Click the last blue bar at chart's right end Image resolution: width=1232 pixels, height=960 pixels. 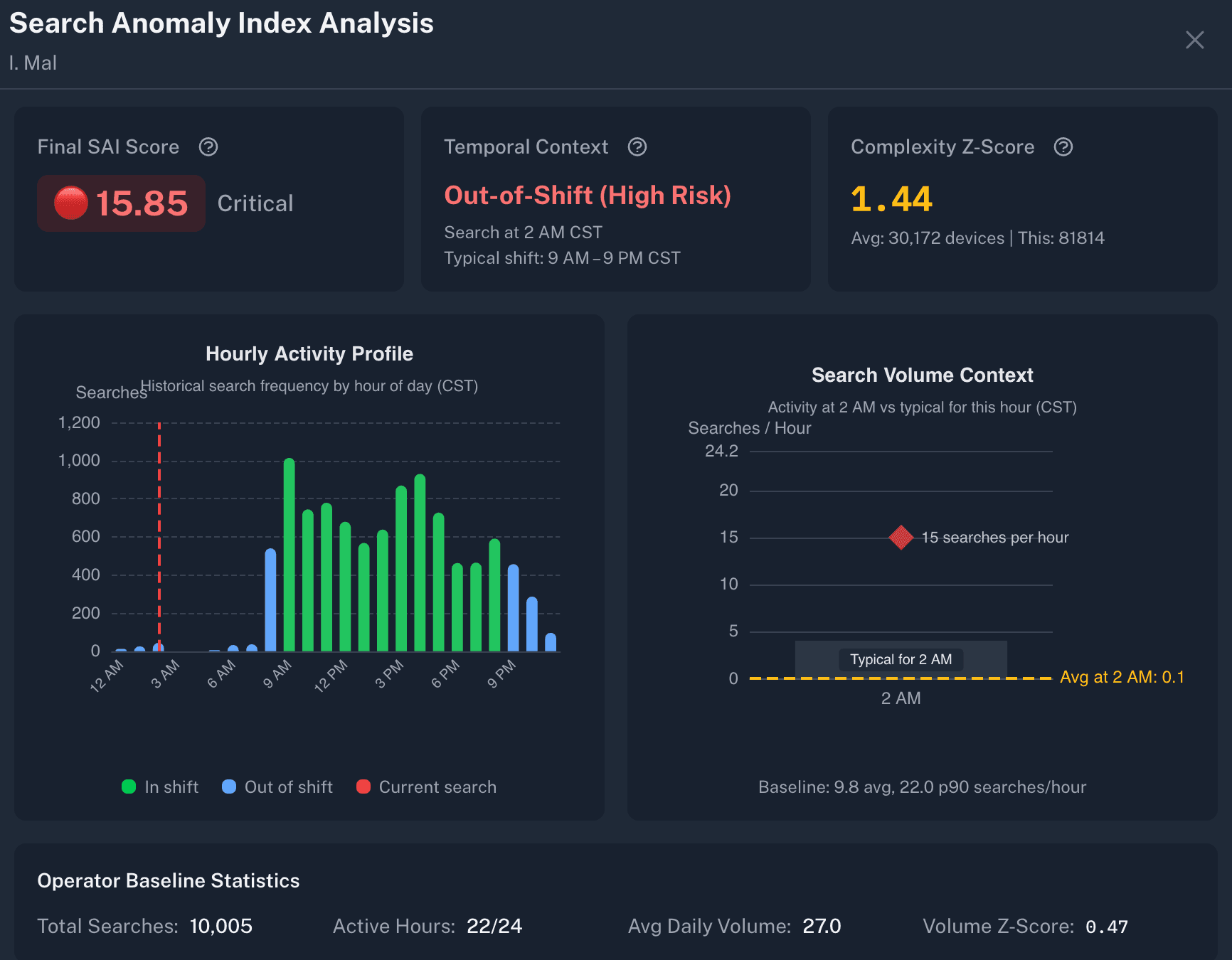click(551, 642)
